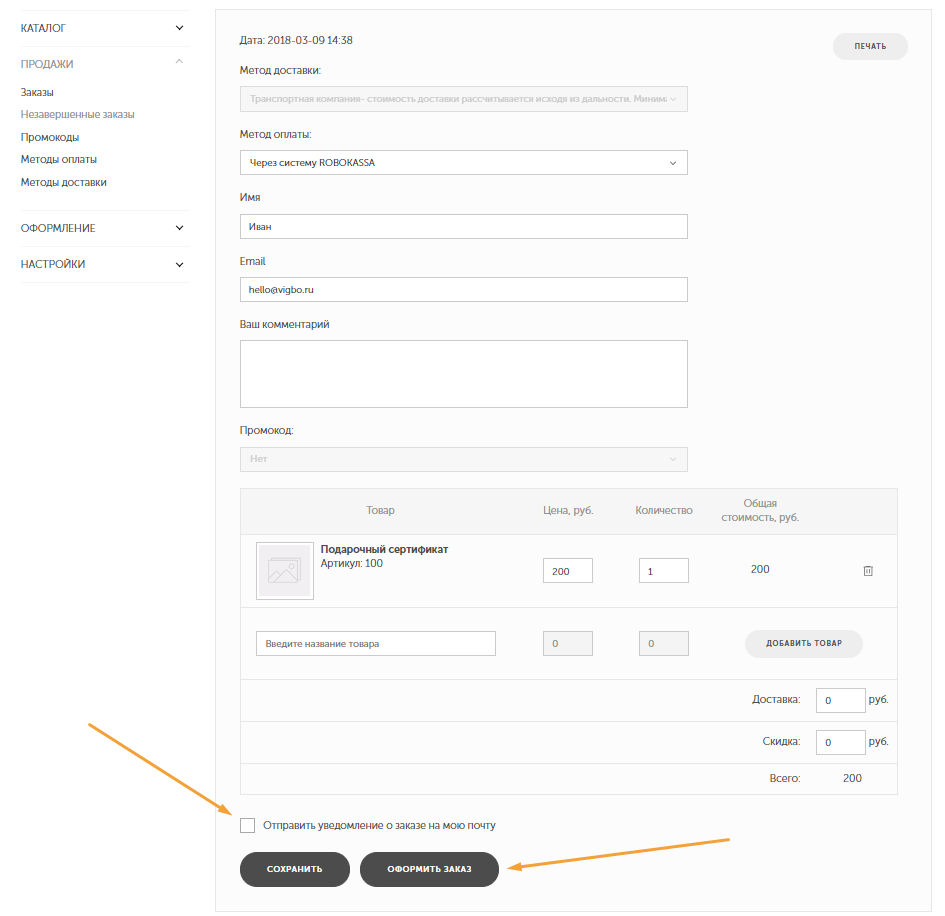Focus the new product quantity field
Viewport: 945px width, 916px height.
pyautogui.click(x=664, y=644)
